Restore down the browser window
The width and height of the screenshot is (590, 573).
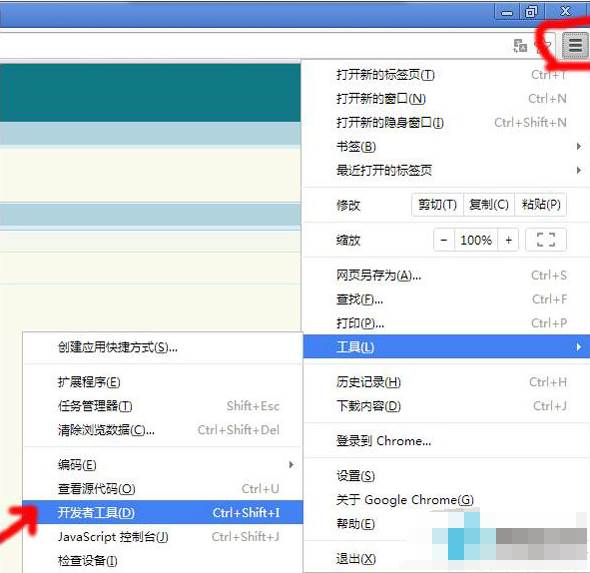point(531,12)
